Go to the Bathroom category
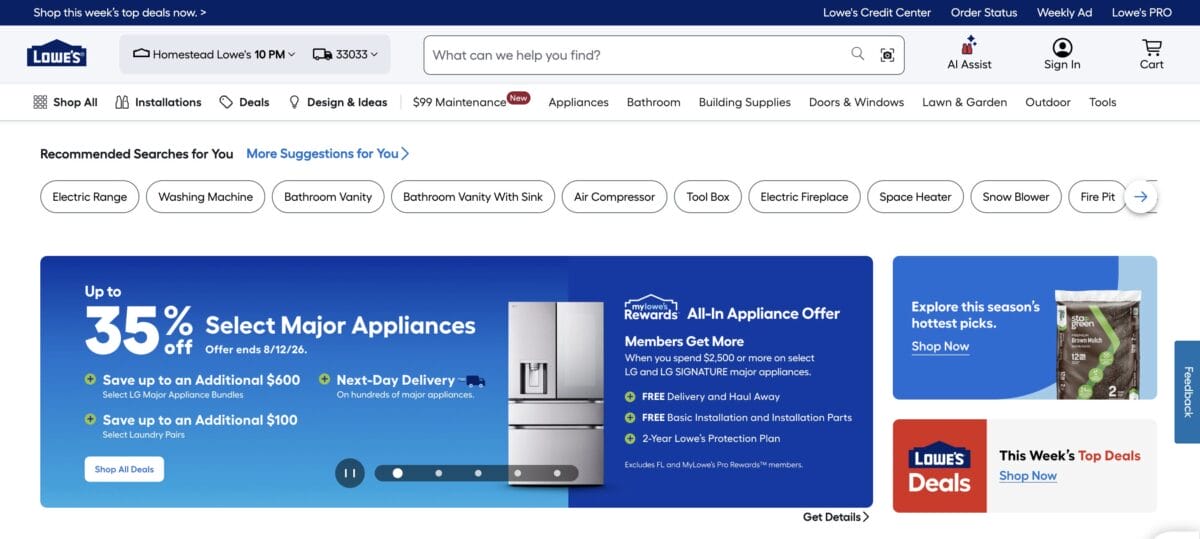This screenshot has height=539, width=1200. coord(653,102)
